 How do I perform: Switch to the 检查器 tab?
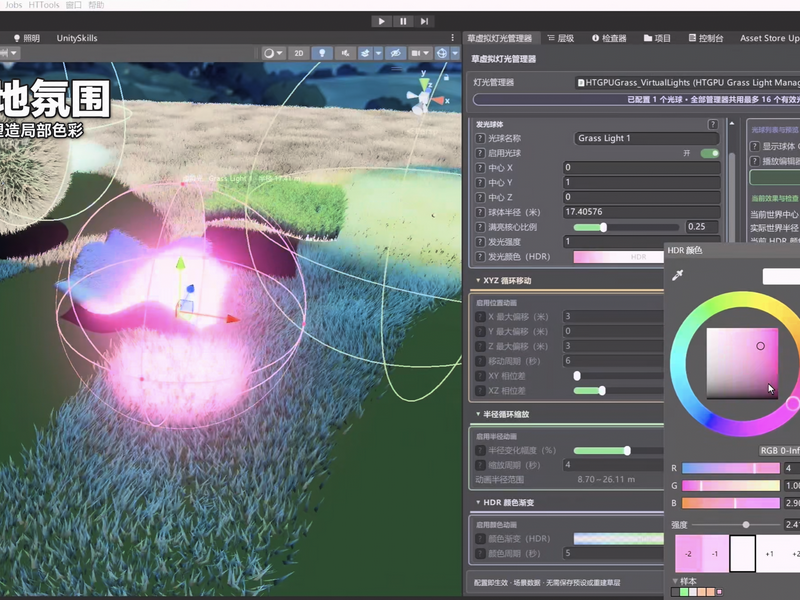point(609,38)
